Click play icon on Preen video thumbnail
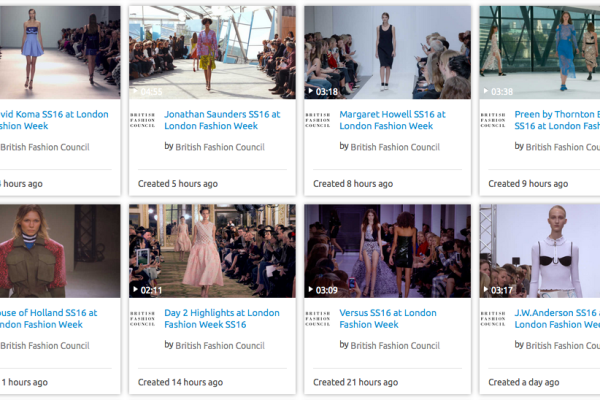The image size is (600, 400). 486,91
